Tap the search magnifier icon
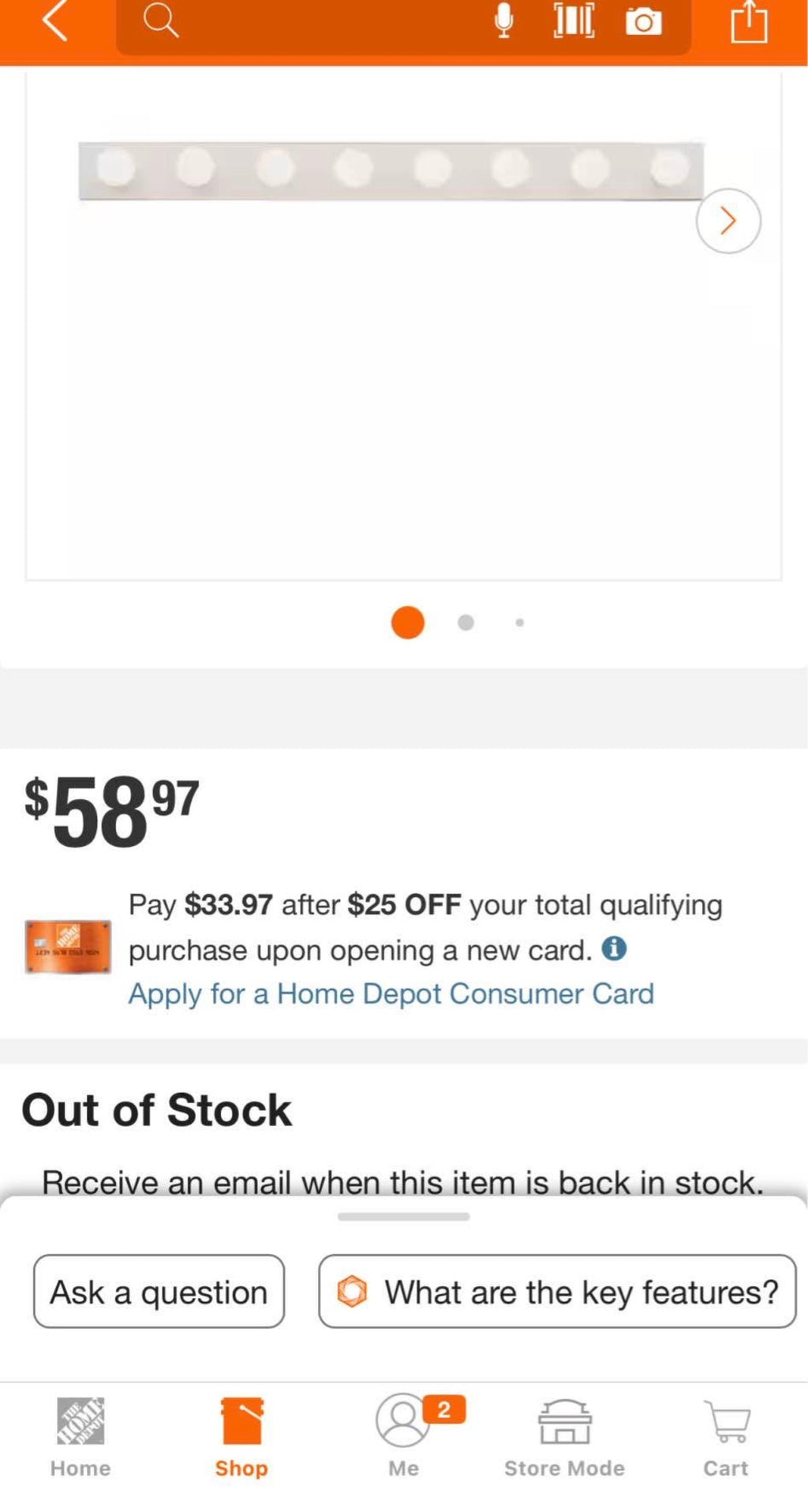808x1512 pixels. (x=161, y=21)
